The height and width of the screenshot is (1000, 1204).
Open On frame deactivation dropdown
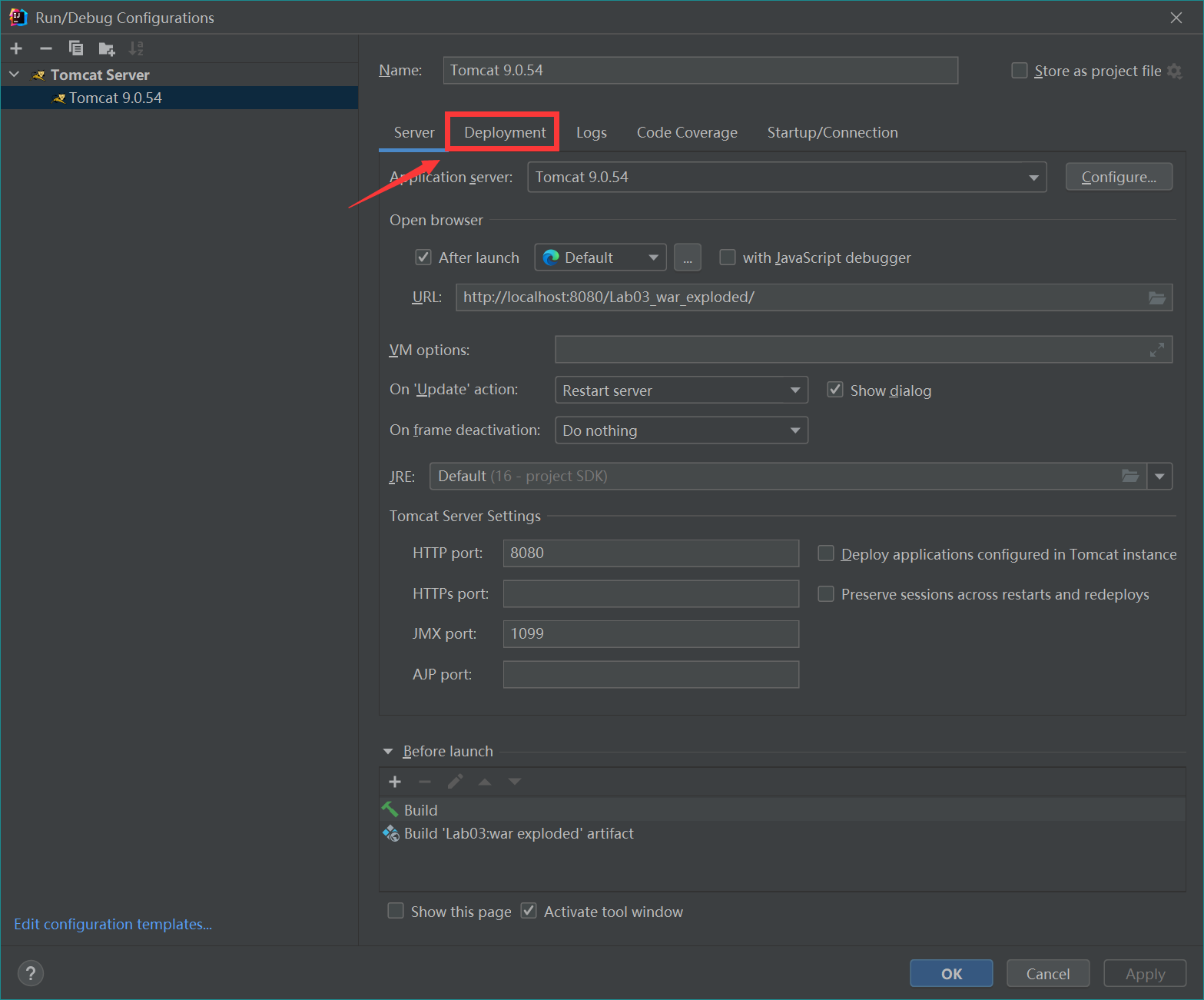point(682,430)
